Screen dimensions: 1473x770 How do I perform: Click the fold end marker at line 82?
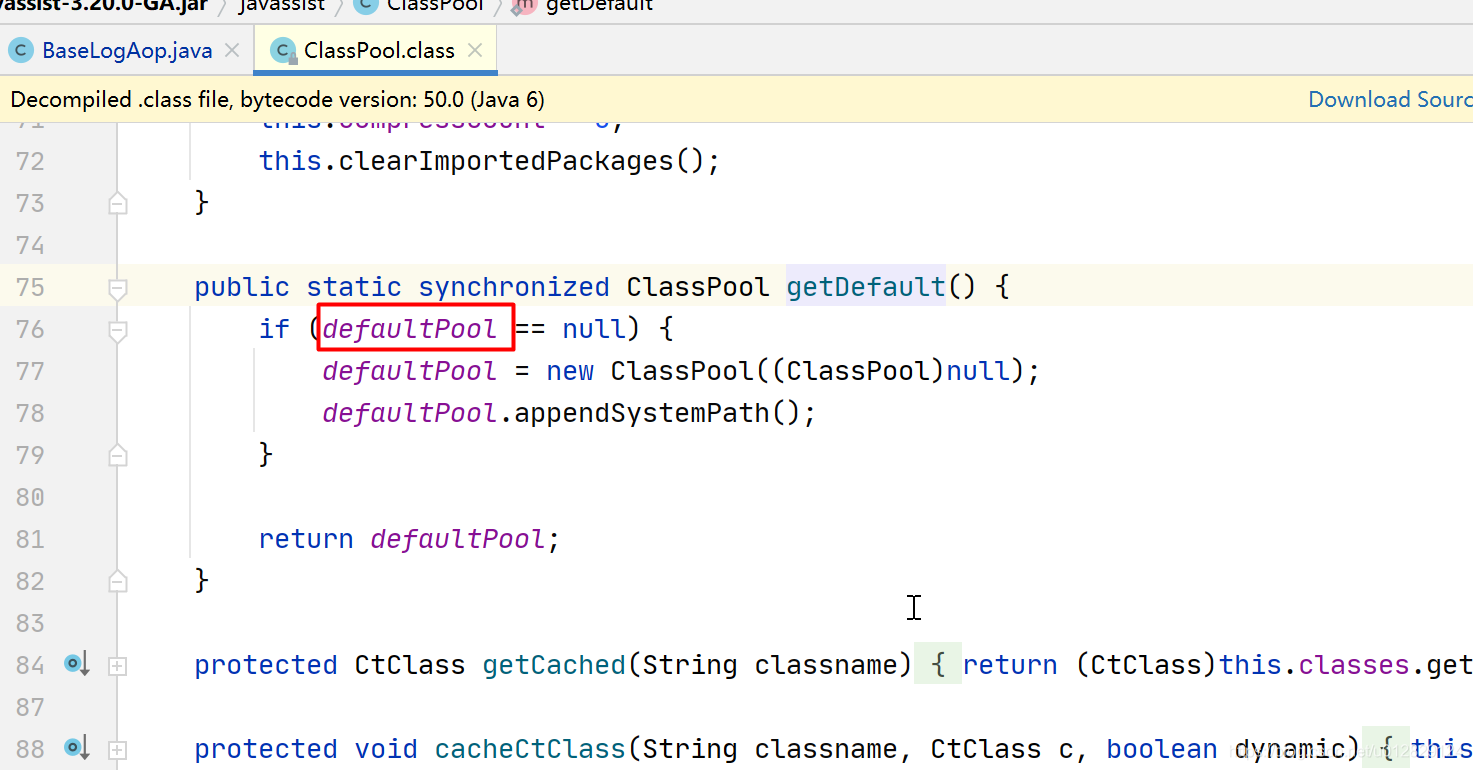117,581
